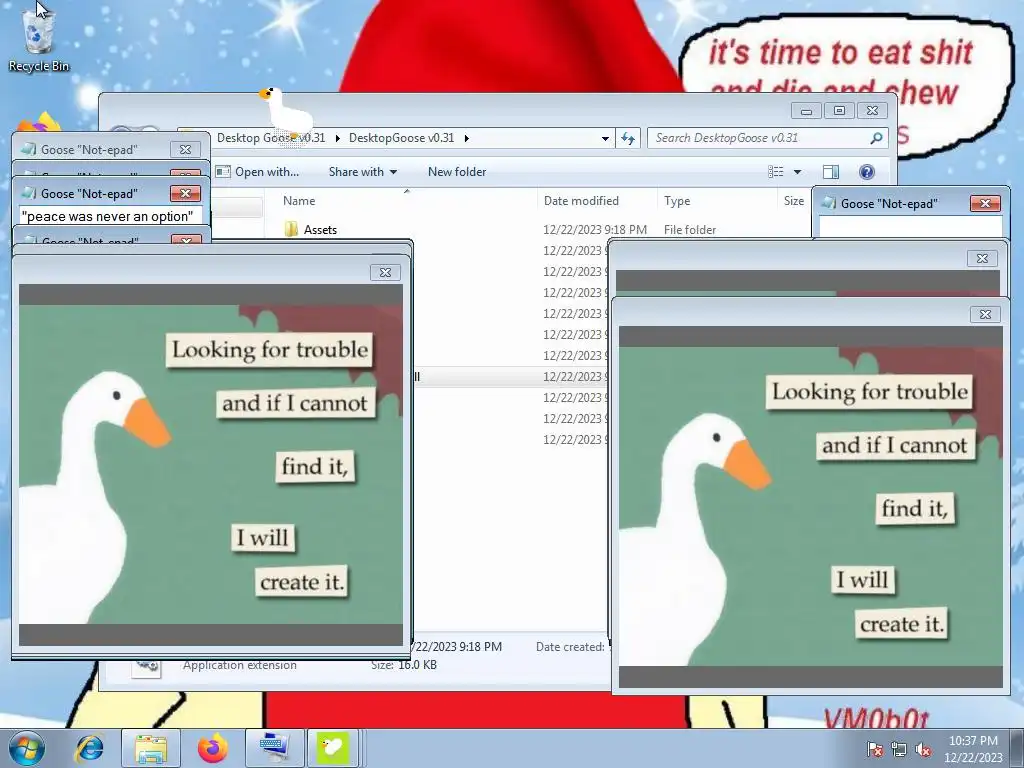Click New folder in Explorer toolbar
Viewport: 1024px width, 768px height.
pos(457,172)
